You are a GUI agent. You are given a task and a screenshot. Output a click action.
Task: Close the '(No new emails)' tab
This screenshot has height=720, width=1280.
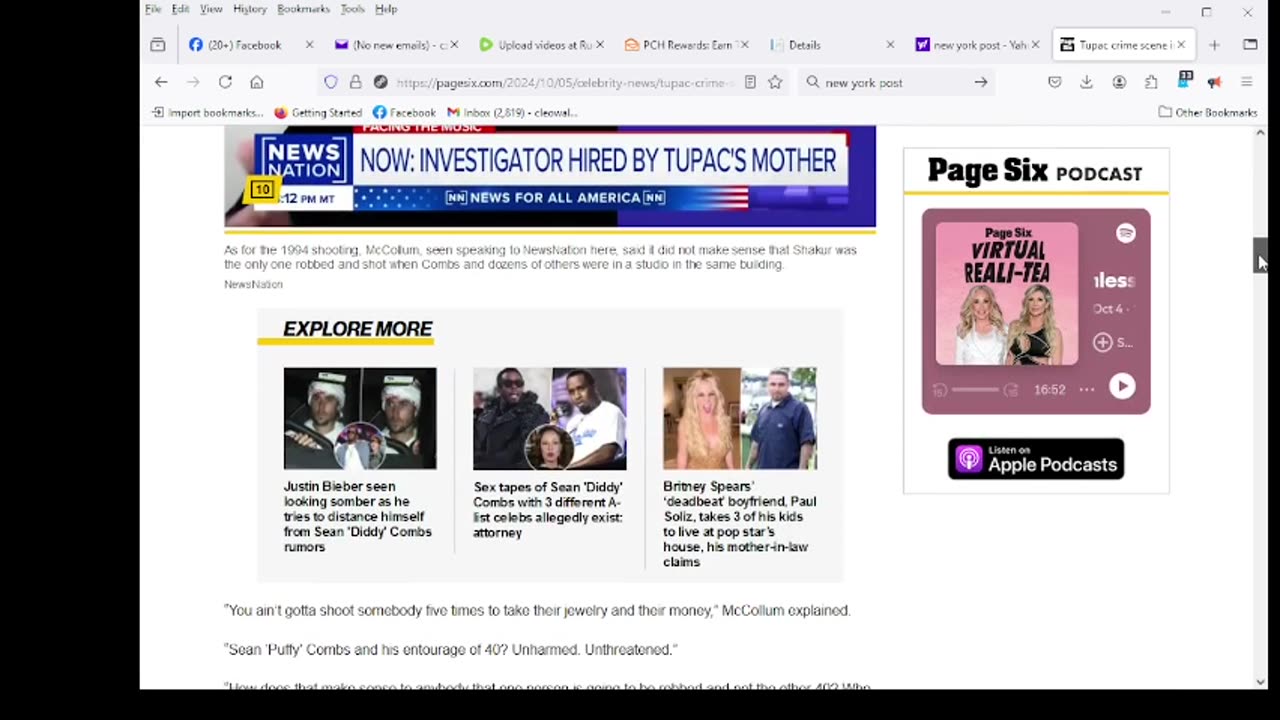click(x=455, y=45)
